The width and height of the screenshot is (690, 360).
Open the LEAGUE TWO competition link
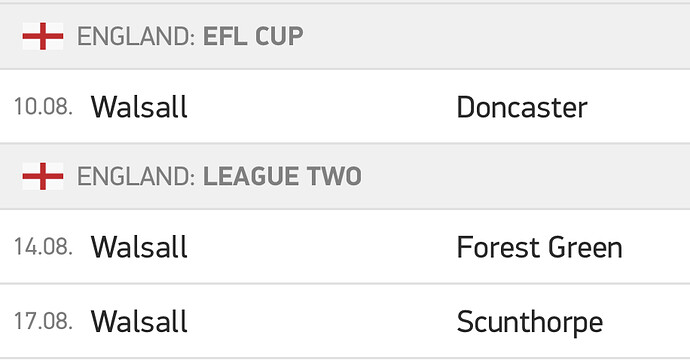click(282, 176)
